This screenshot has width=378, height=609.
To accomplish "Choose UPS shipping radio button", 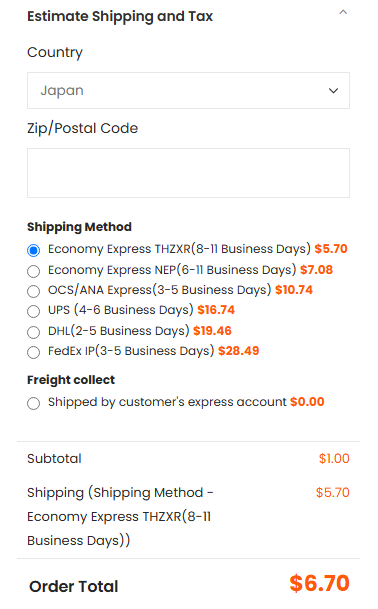I will 33,311.
